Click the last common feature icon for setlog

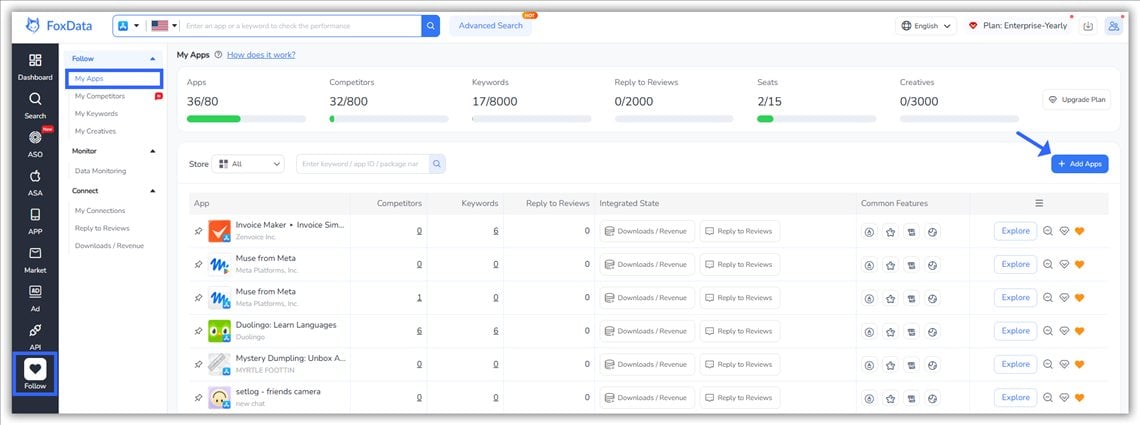[x=933, y=398]
